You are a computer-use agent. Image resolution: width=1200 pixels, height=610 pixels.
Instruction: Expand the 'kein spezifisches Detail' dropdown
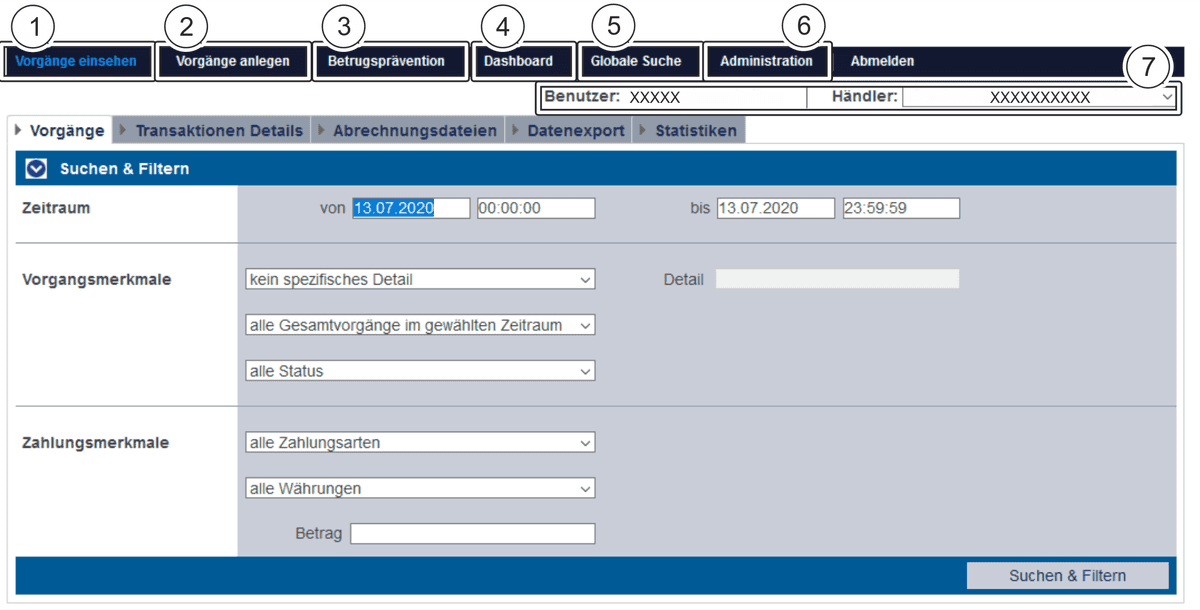(x=420, y=280)
